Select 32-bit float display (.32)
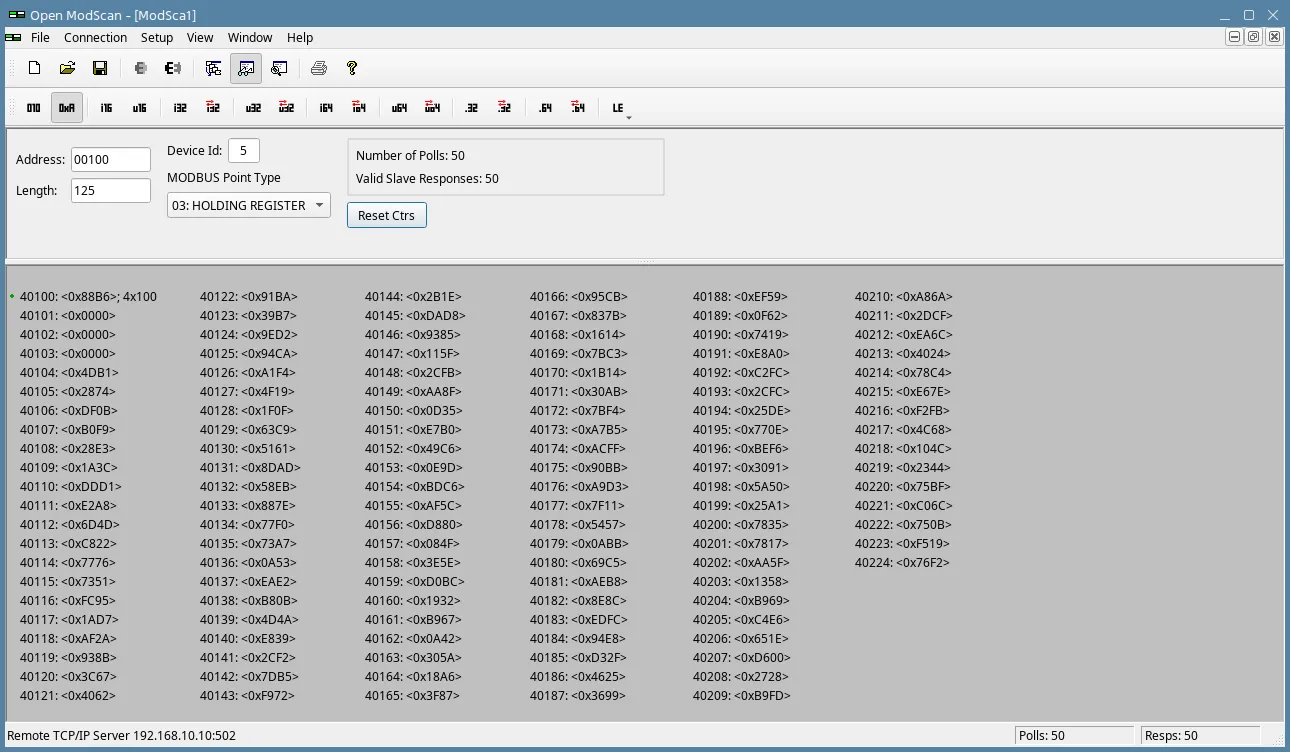 tap(471, 107)
